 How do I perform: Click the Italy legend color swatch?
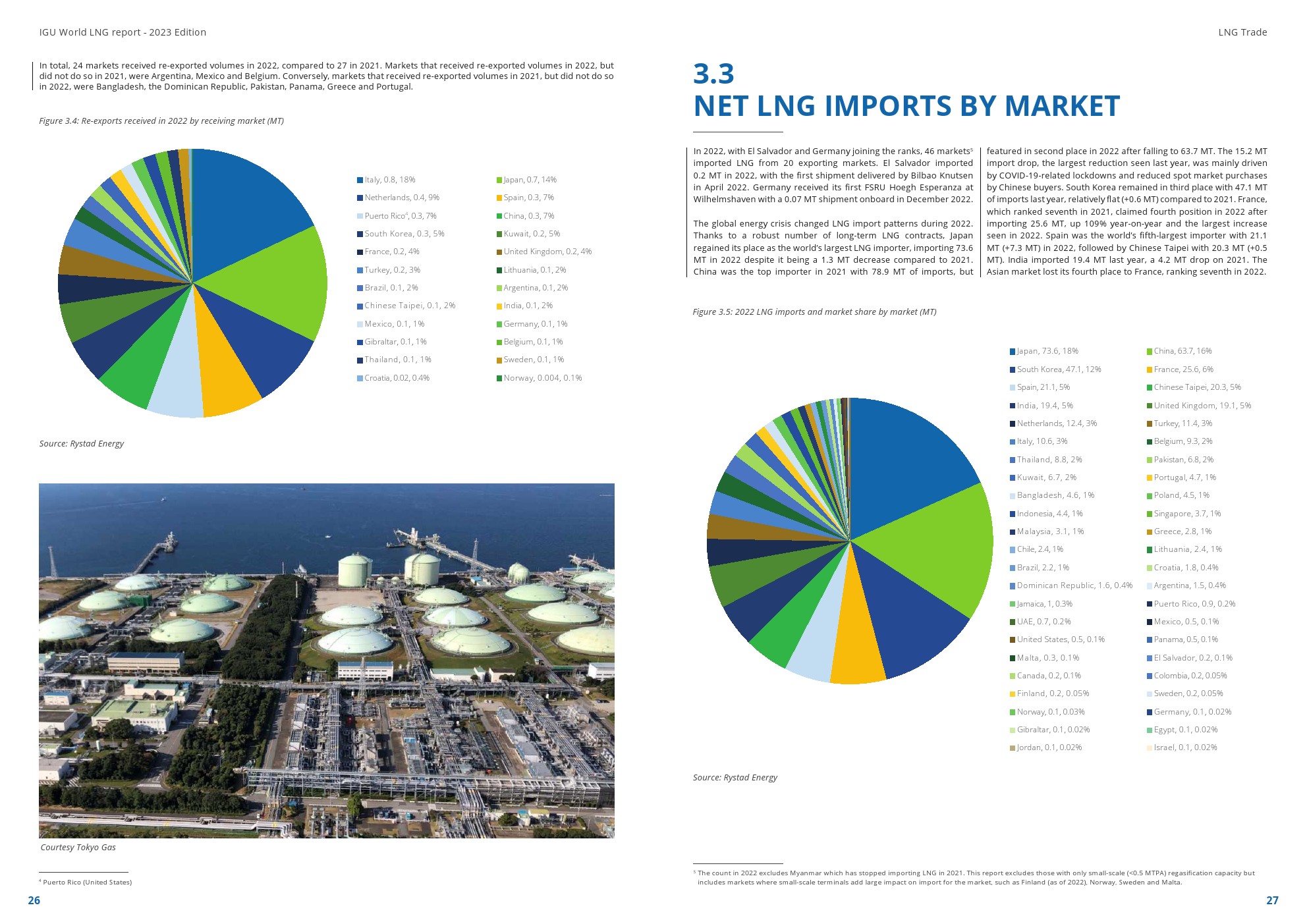[x=360, y=180]
